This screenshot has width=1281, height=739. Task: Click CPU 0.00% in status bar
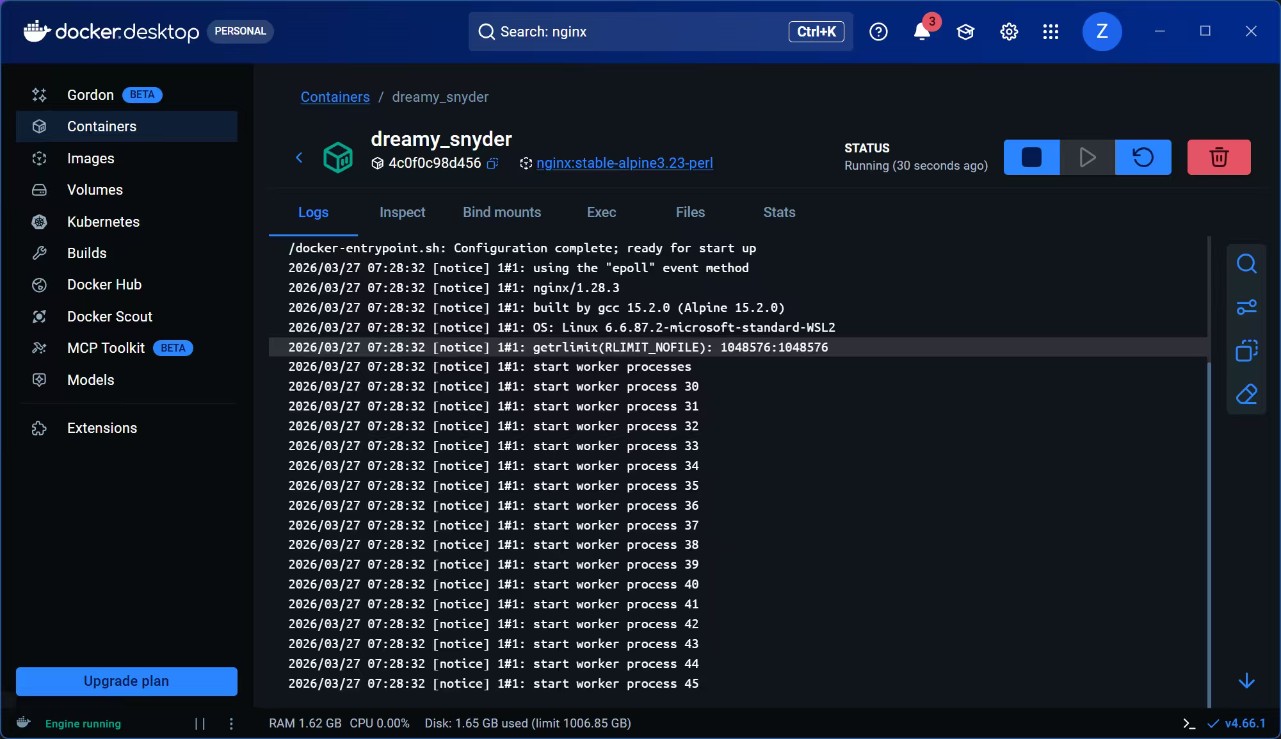(x=380, y=723)
